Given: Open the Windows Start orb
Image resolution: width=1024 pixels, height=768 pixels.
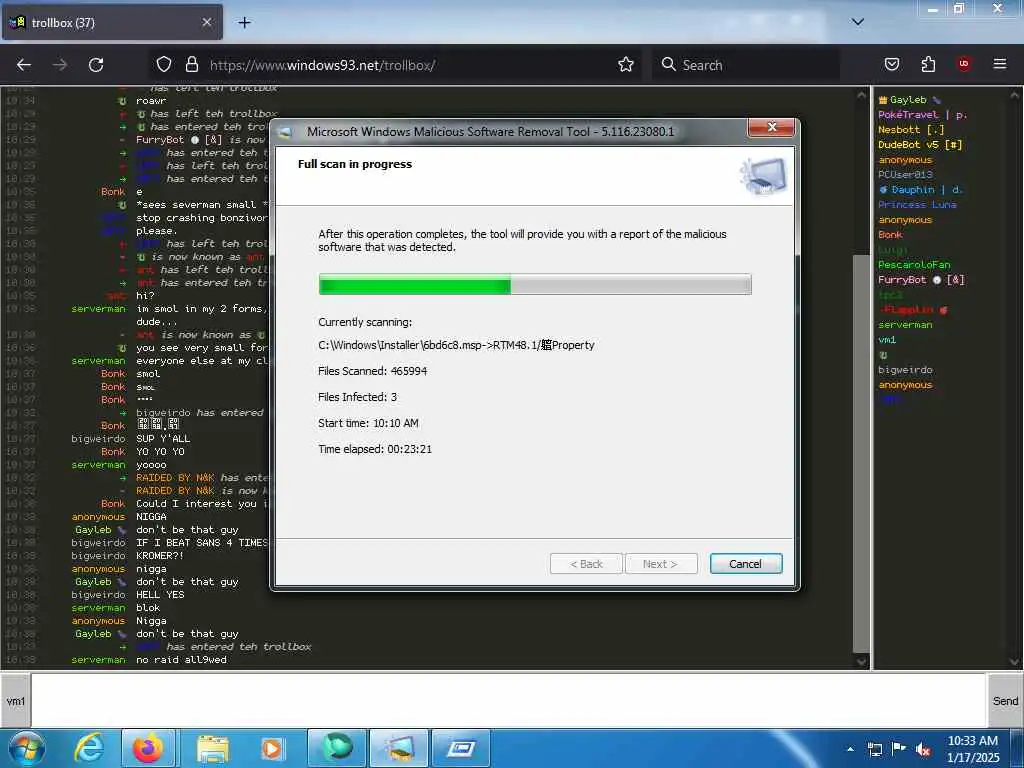Looking at the screenshot, I should tap(26, 748).
